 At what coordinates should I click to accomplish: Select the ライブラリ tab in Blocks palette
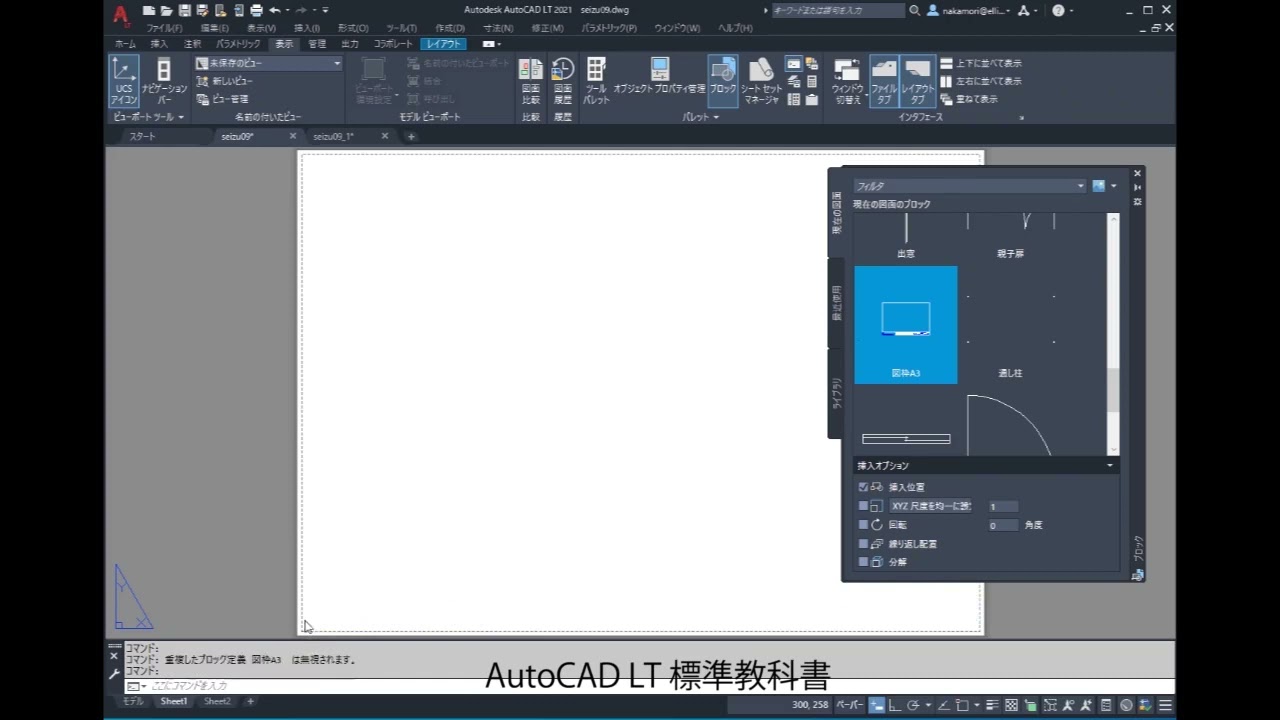click(835, 394)
